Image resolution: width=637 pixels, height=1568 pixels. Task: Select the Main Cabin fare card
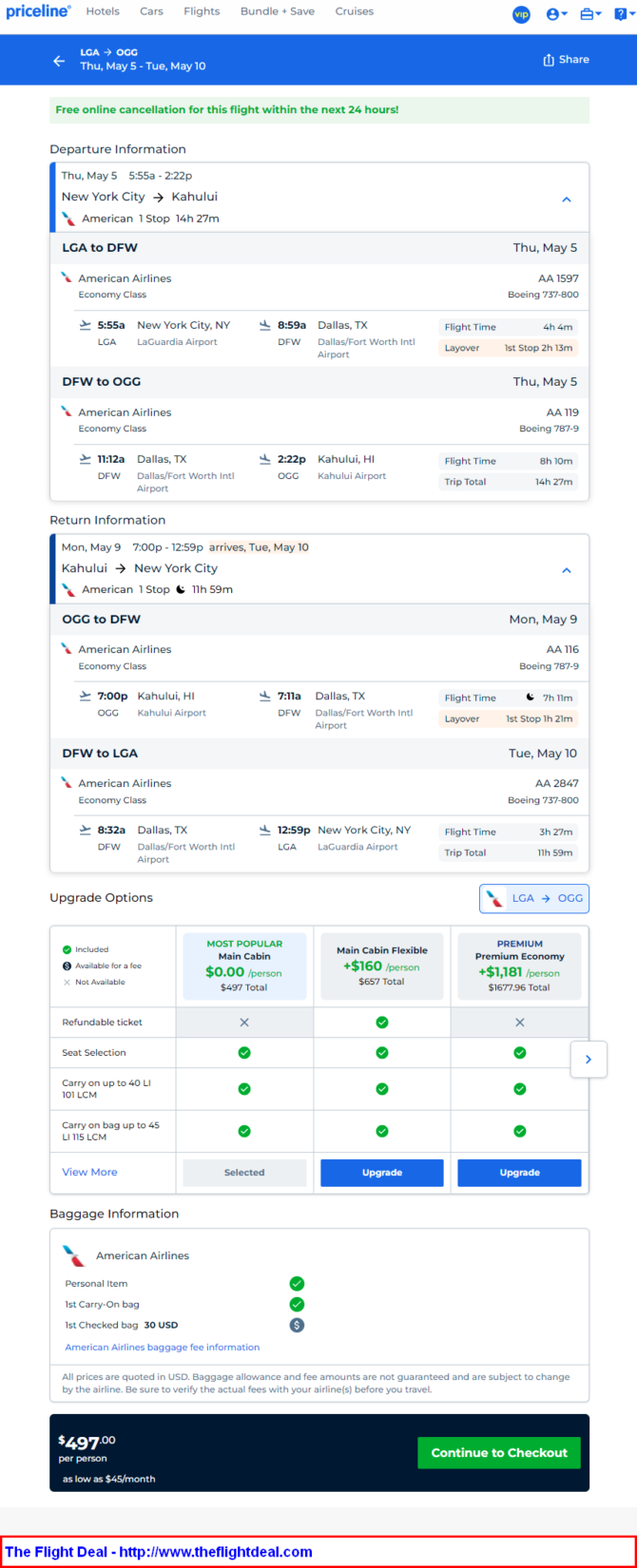point(244,966)
